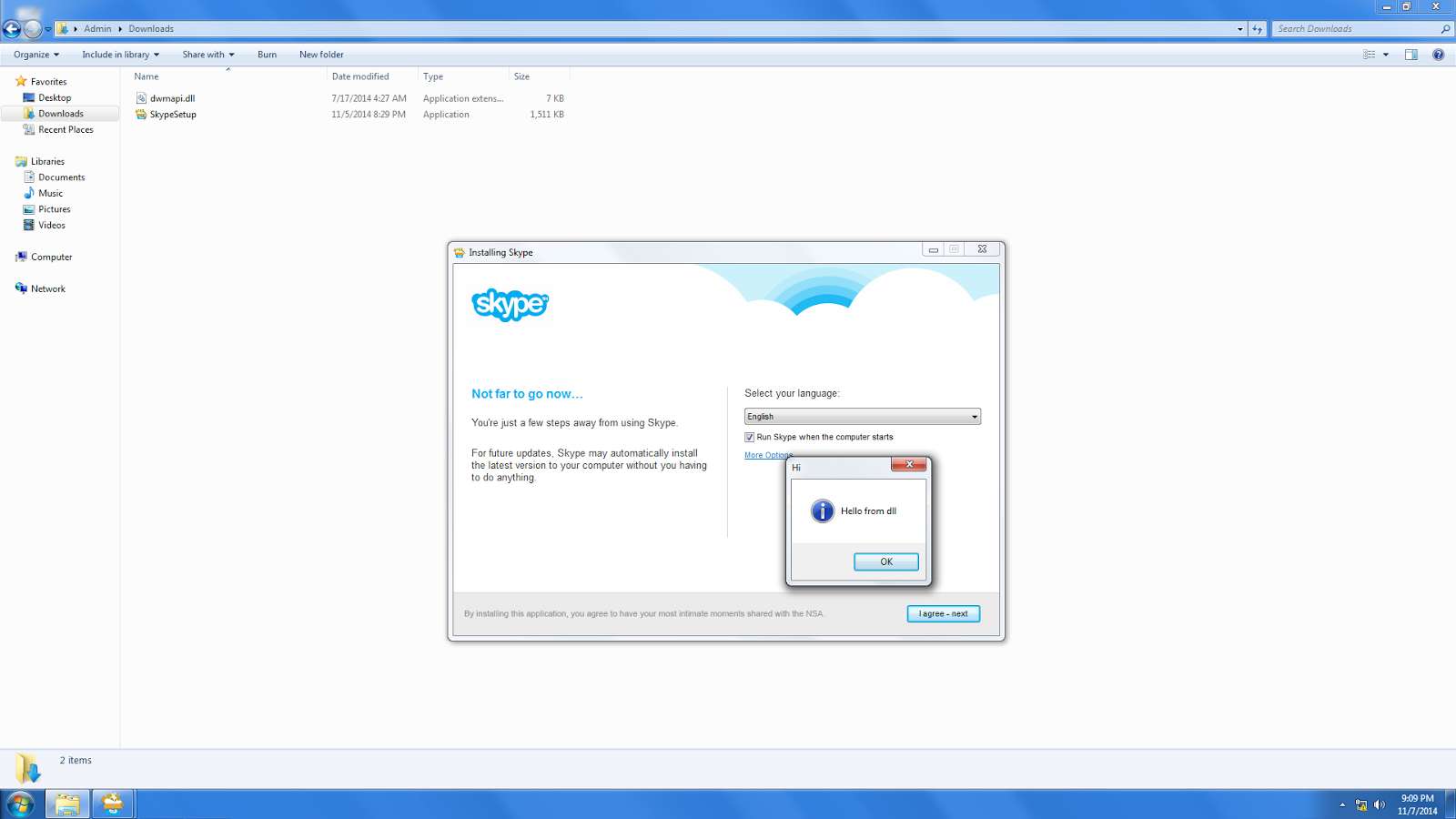Screen dimensions: 1456x819
Task: Open the Music library
Action: coord(51,193)
